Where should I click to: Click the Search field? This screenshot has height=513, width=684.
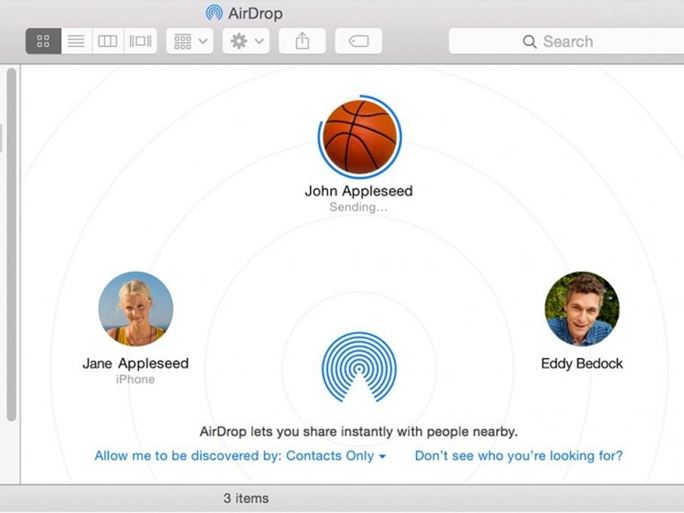[x=566, y=41]
